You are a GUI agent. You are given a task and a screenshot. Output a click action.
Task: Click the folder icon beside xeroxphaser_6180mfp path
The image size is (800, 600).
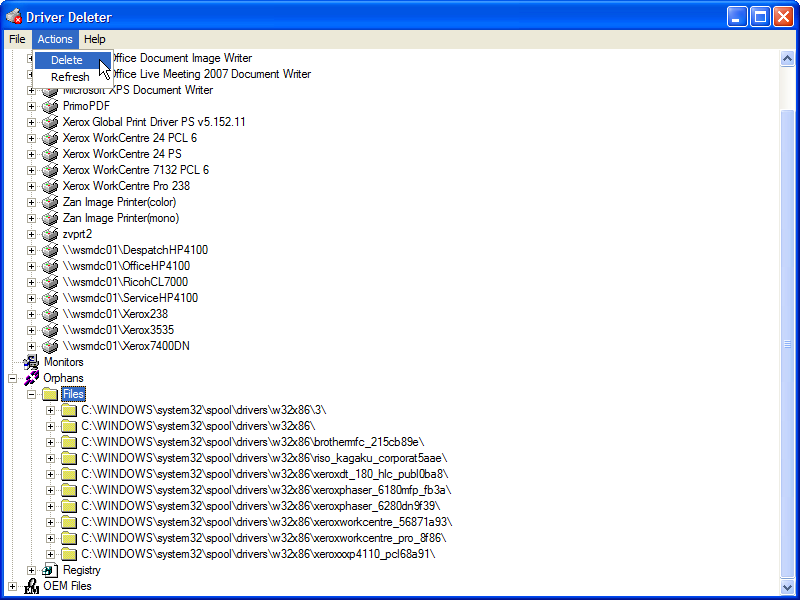pos(67,489)
